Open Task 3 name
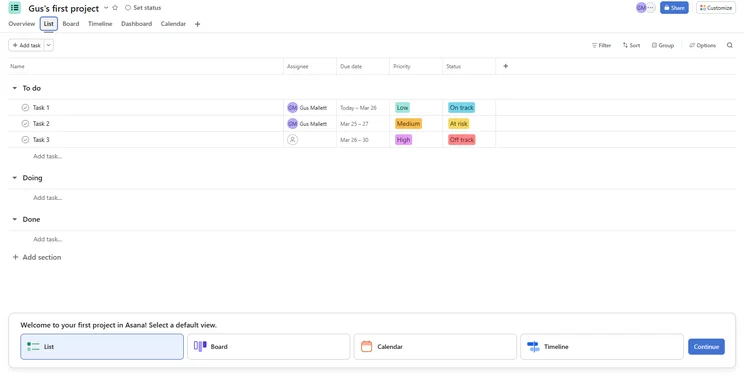744x377 pixels. [41, 140]
